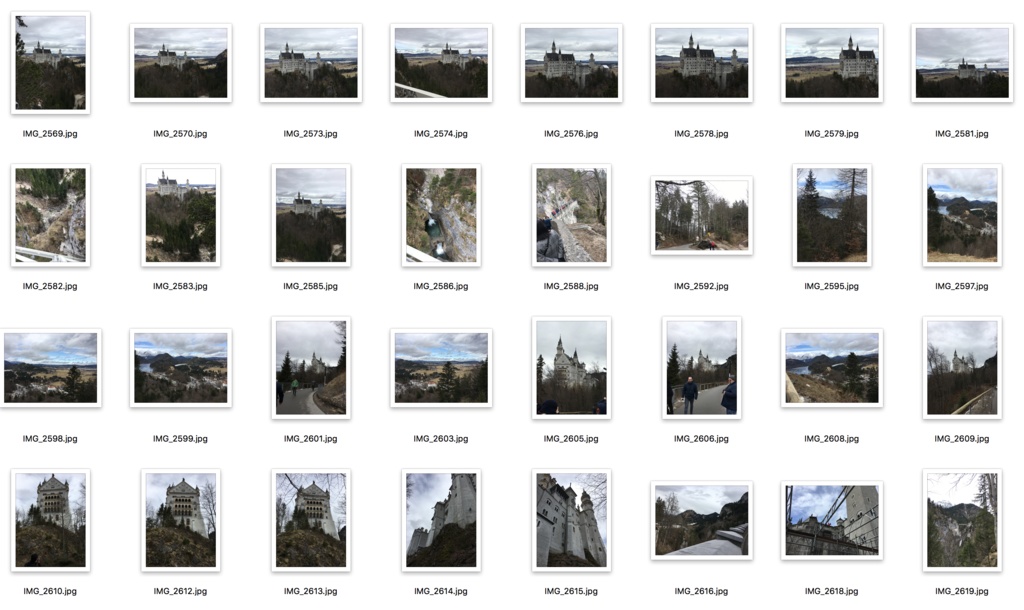Choose the IMG_2574.jpg image thumbnail
This screenshot has width=1024, height=610.
point(441,63)
